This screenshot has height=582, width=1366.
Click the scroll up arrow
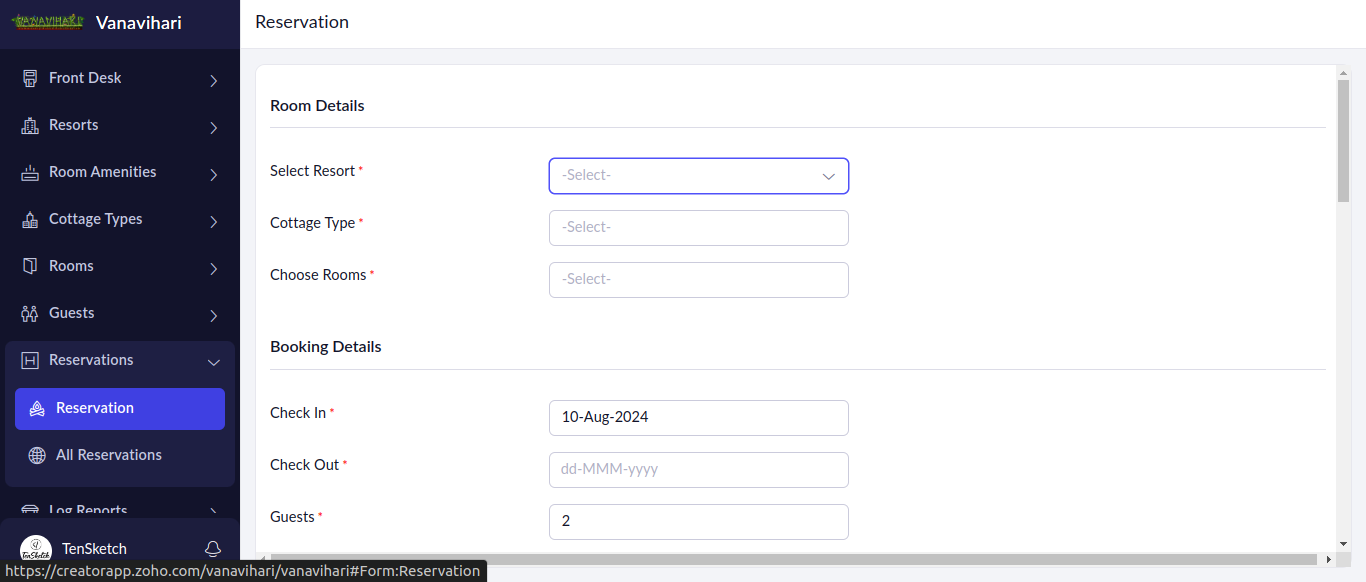(1343, 72)
